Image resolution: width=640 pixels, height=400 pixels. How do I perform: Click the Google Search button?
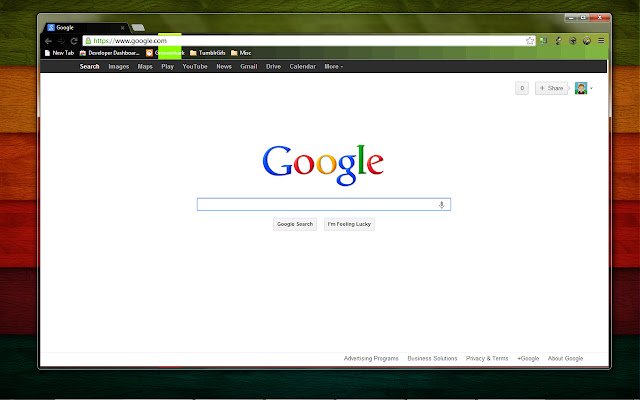[295, 224]
